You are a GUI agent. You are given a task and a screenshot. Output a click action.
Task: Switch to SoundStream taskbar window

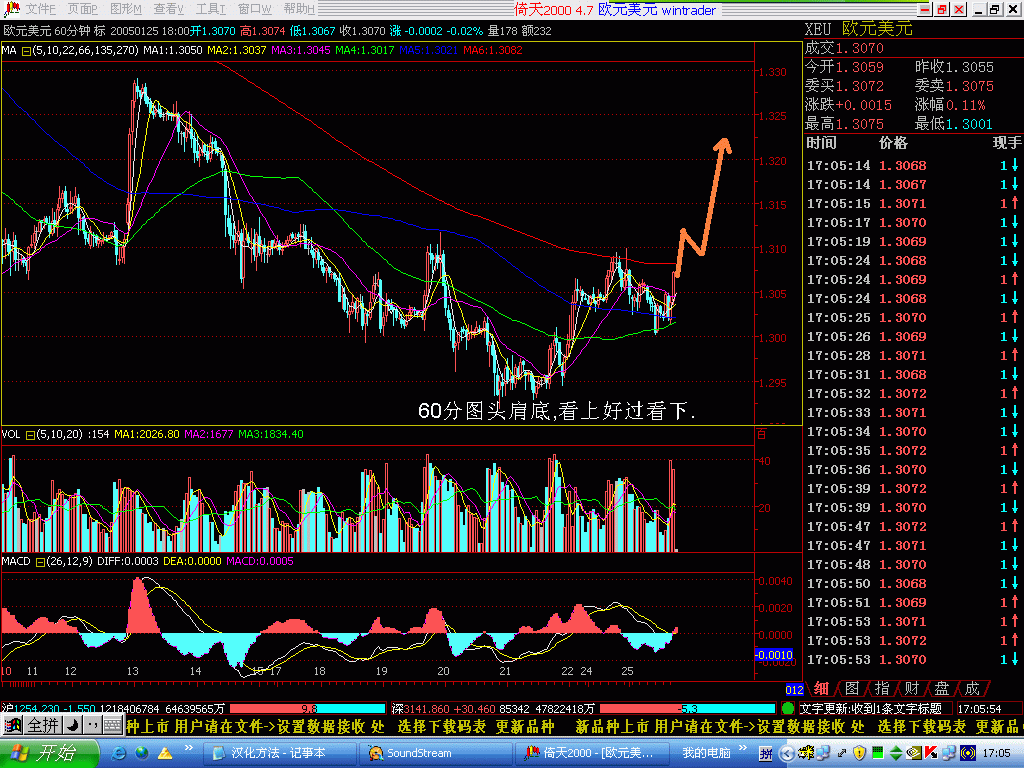(434, 753)
